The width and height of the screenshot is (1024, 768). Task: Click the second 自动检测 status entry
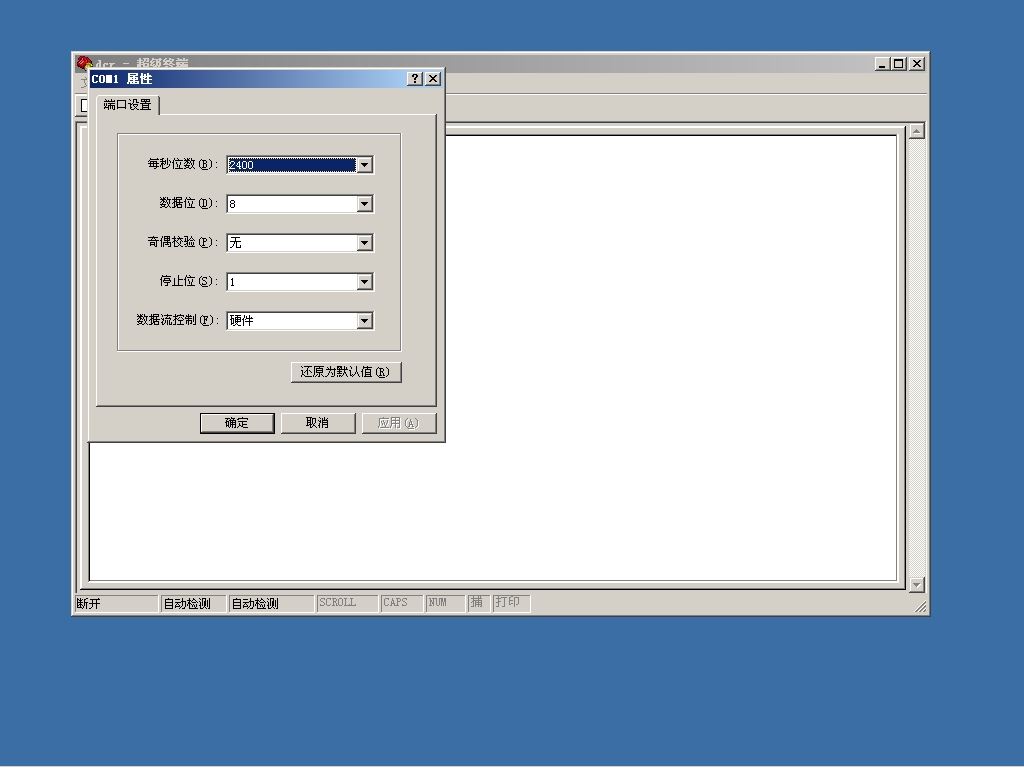click(x=271, y=604)
